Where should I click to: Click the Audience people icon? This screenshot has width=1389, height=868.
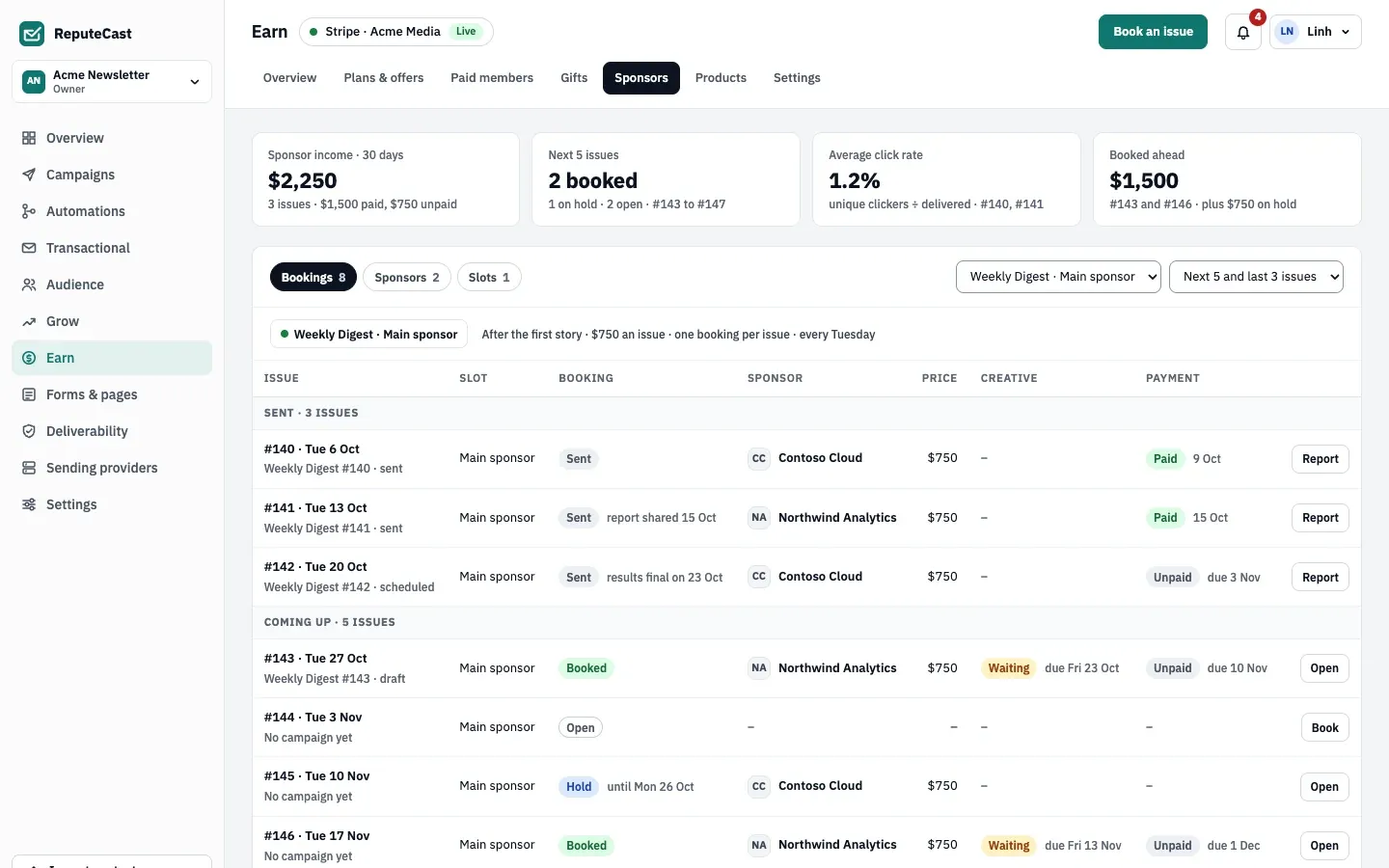click(x=29, y=285)
